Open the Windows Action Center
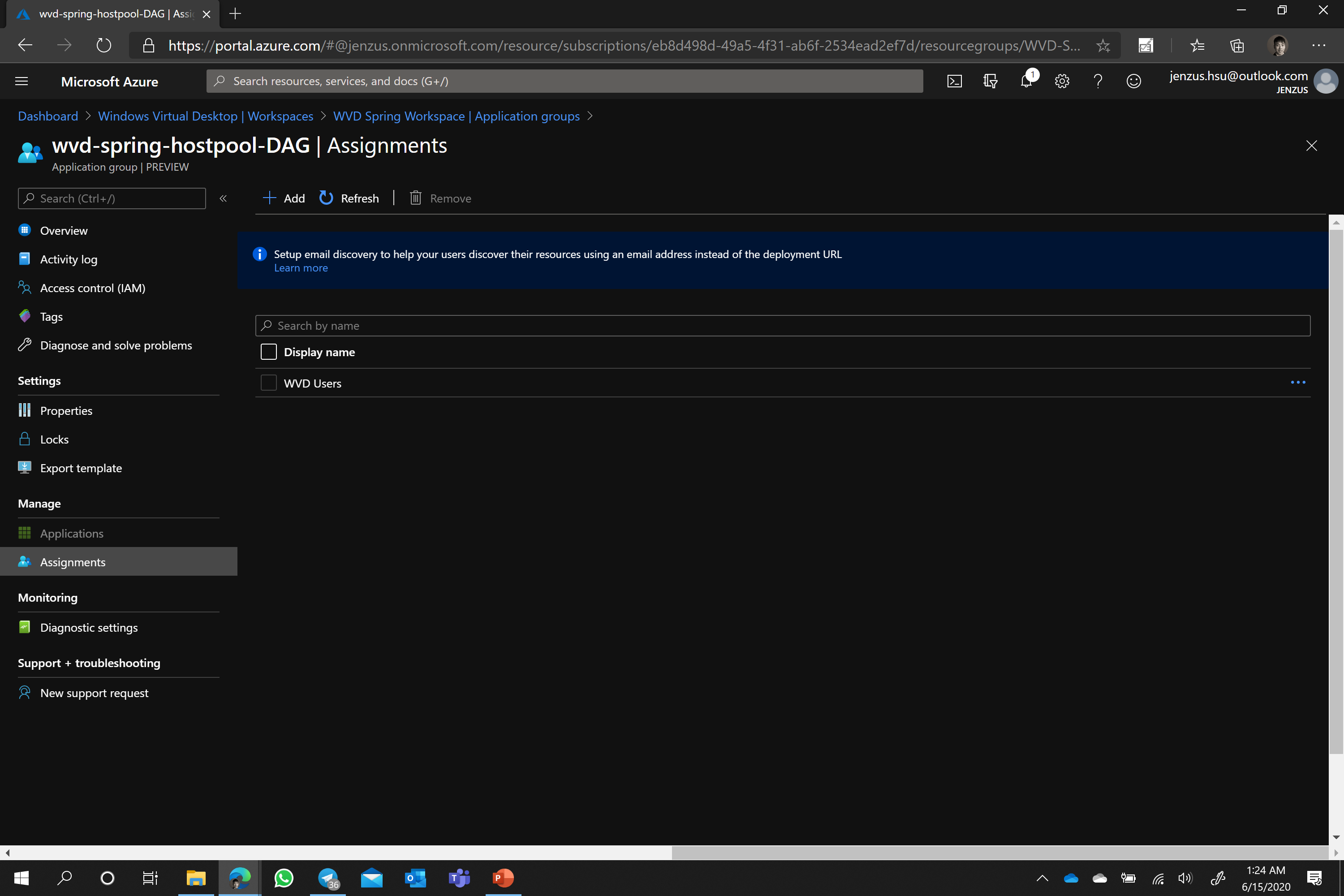1344x896 pixels. [x=1314, y=878]
